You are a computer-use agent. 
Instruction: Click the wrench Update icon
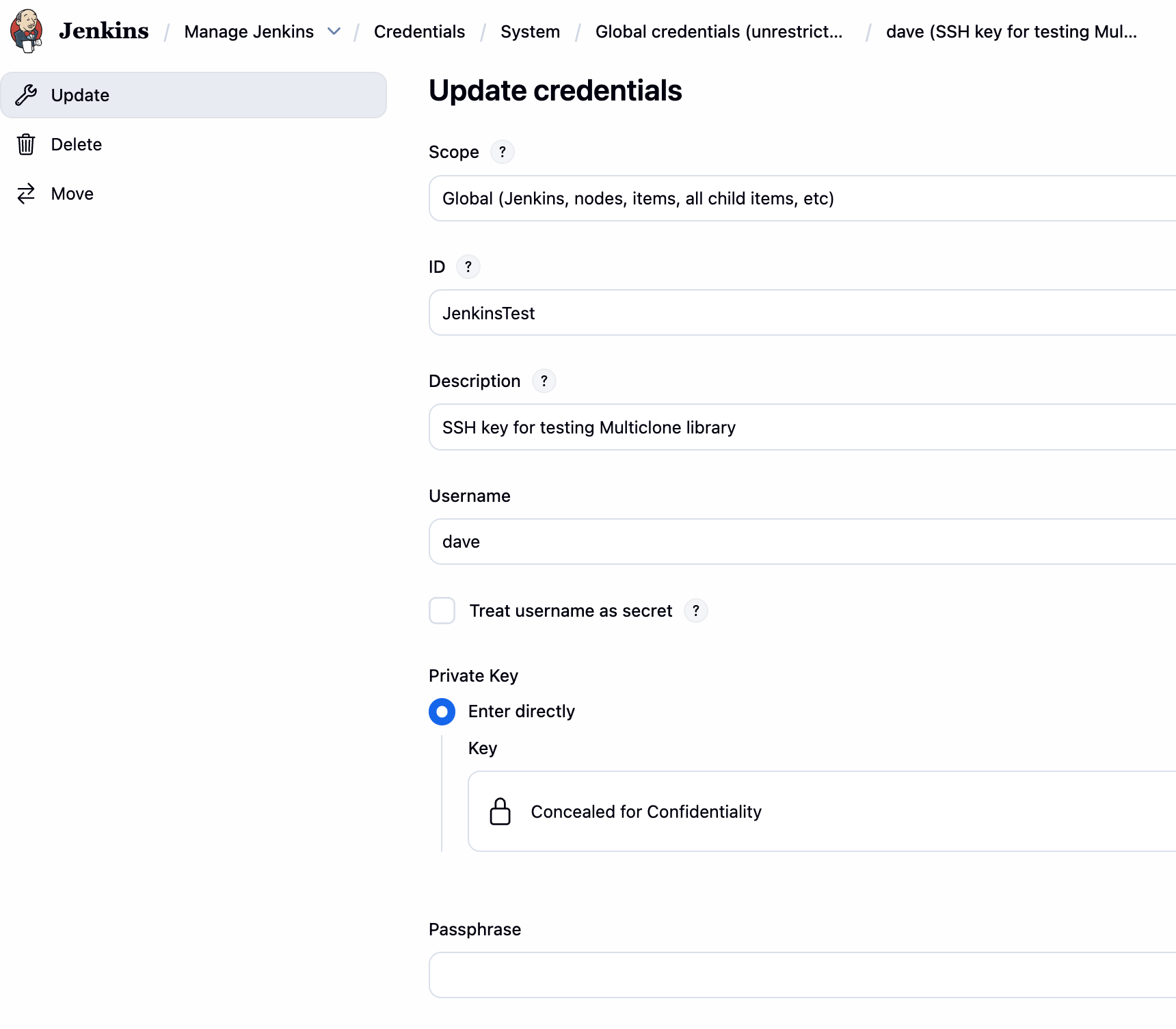coord(26,95)
